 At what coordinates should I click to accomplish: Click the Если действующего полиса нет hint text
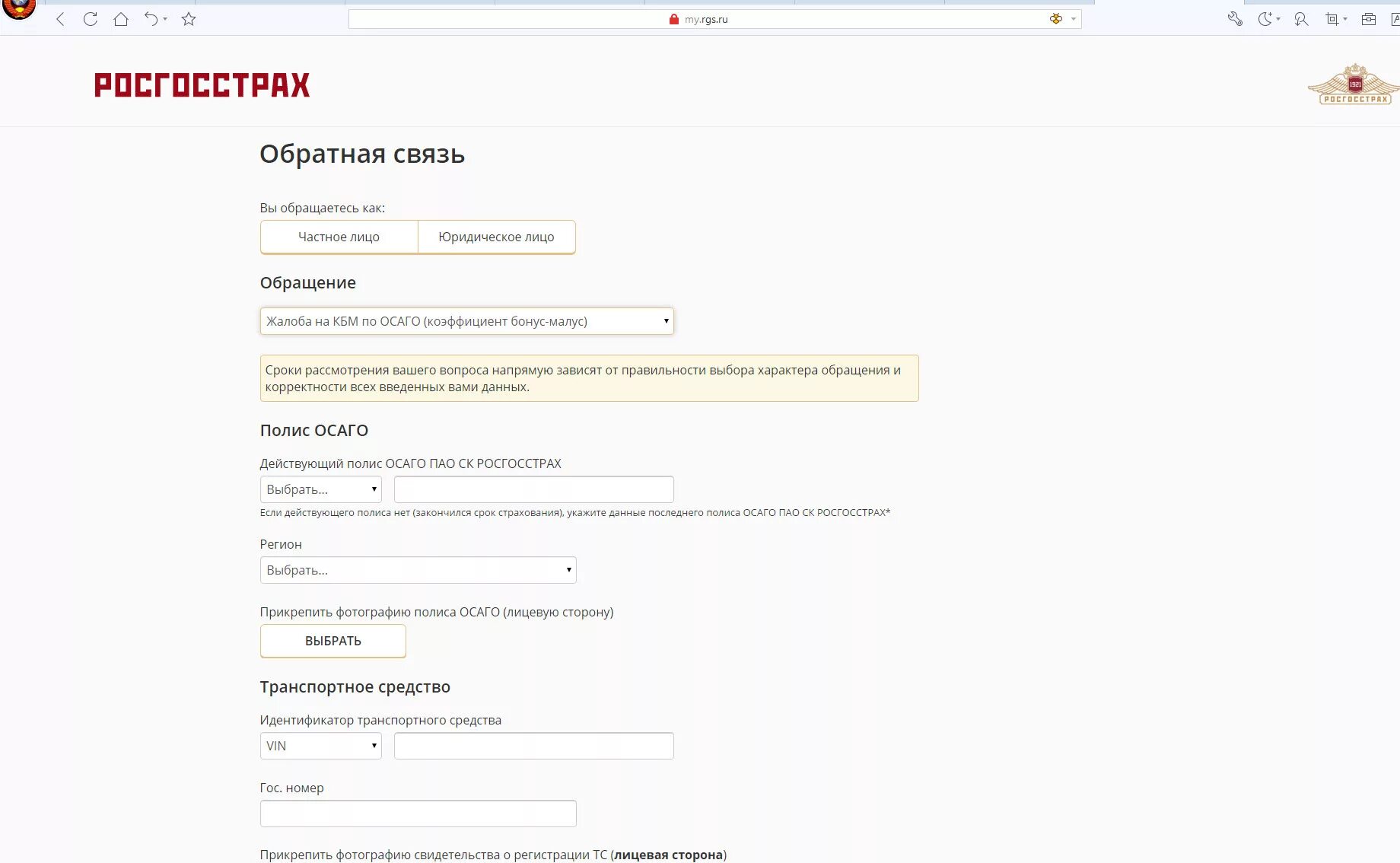[x=574, y=513]
